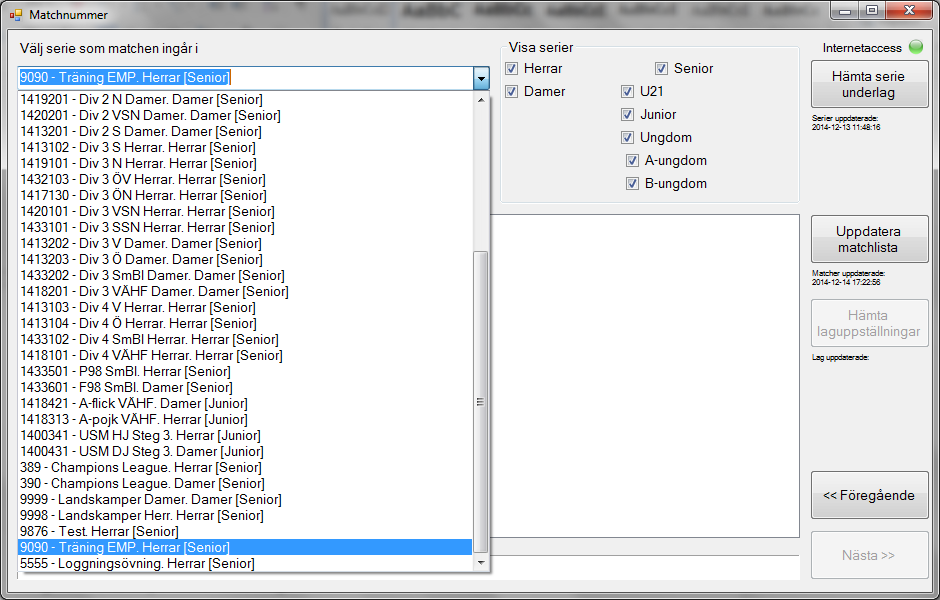This screenshot has width=940, height=600.
Task: Disable the Junior checkbox
Action: 627,114
